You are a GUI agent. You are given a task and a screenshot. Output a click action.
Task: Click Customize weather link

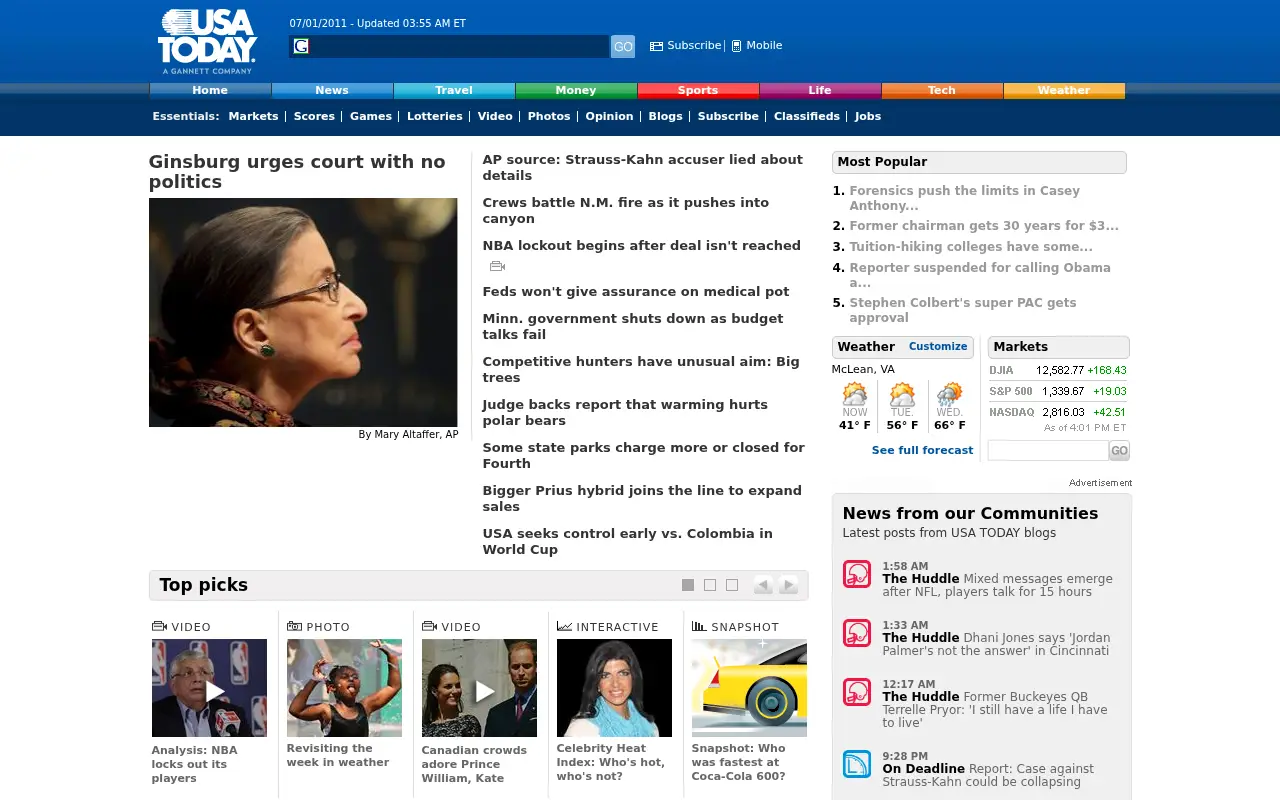[938, 346]
